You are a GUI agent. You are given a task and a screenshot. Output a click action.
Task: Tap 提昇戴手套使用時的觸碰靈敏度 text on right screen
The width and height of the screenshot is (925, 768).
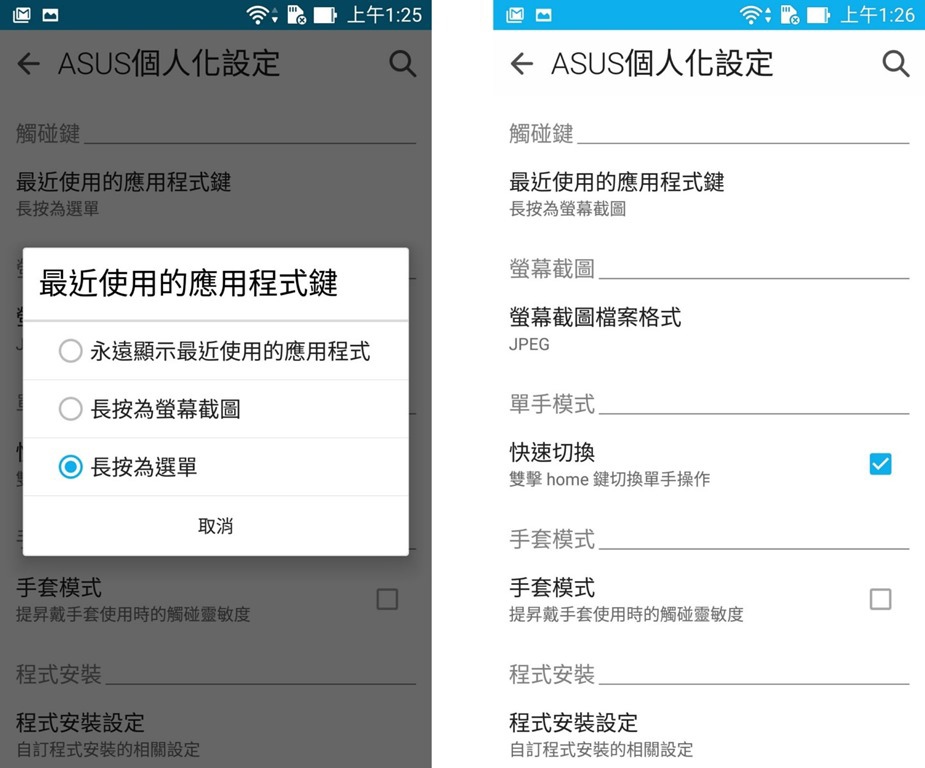click(626, 614)
